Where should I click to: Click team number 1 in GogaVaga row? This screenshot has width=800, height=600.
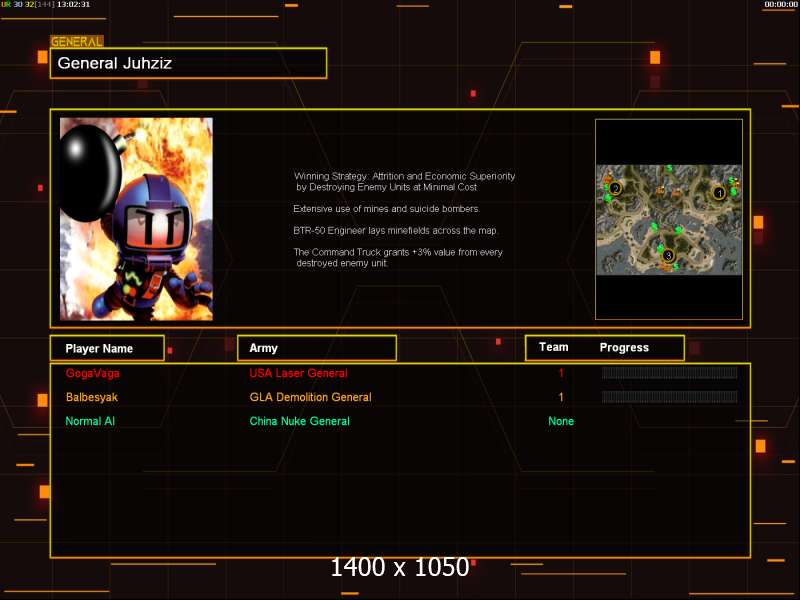(x=561, y=373)
